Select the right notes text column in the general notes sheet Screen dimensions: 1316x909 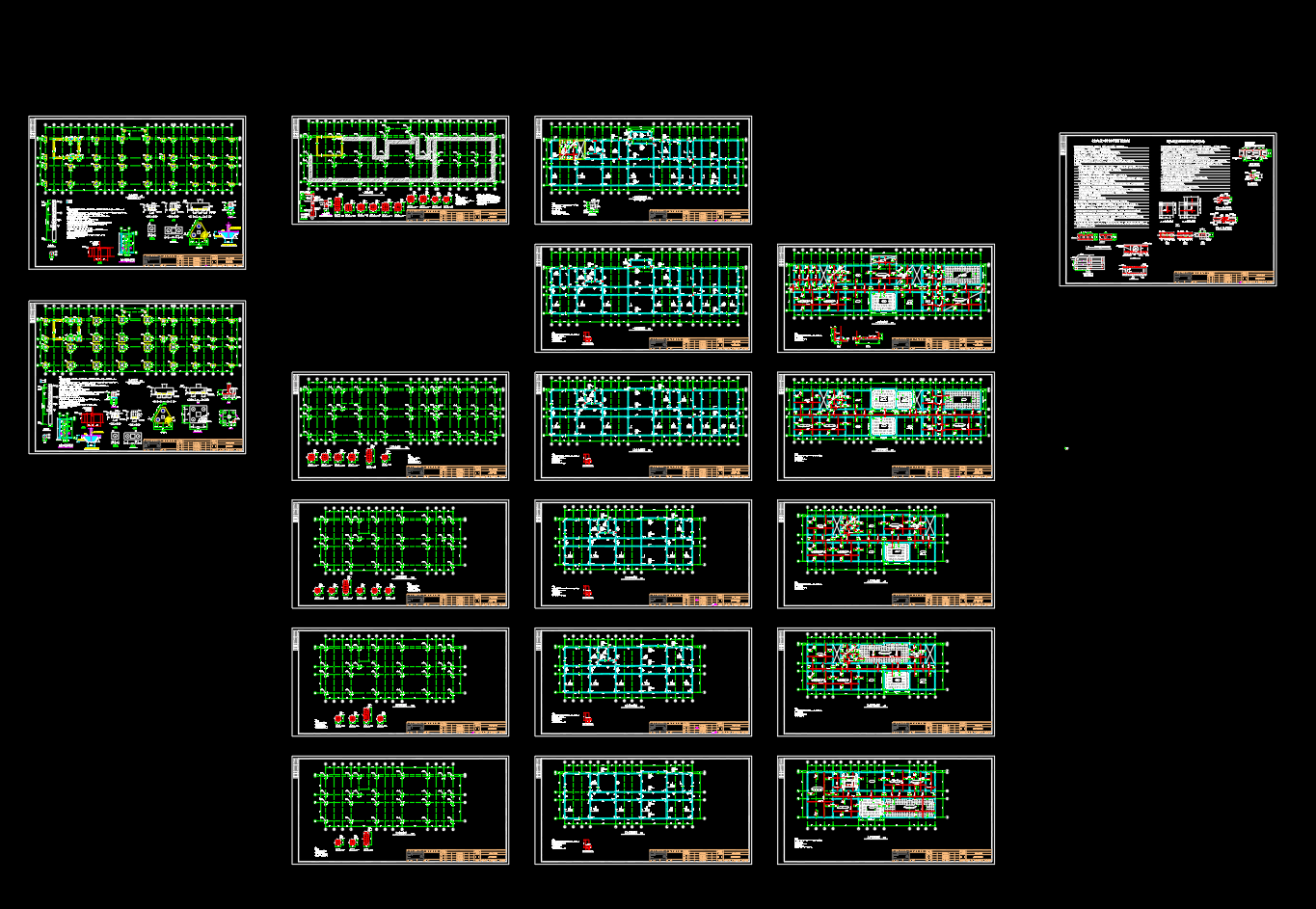1195,169
